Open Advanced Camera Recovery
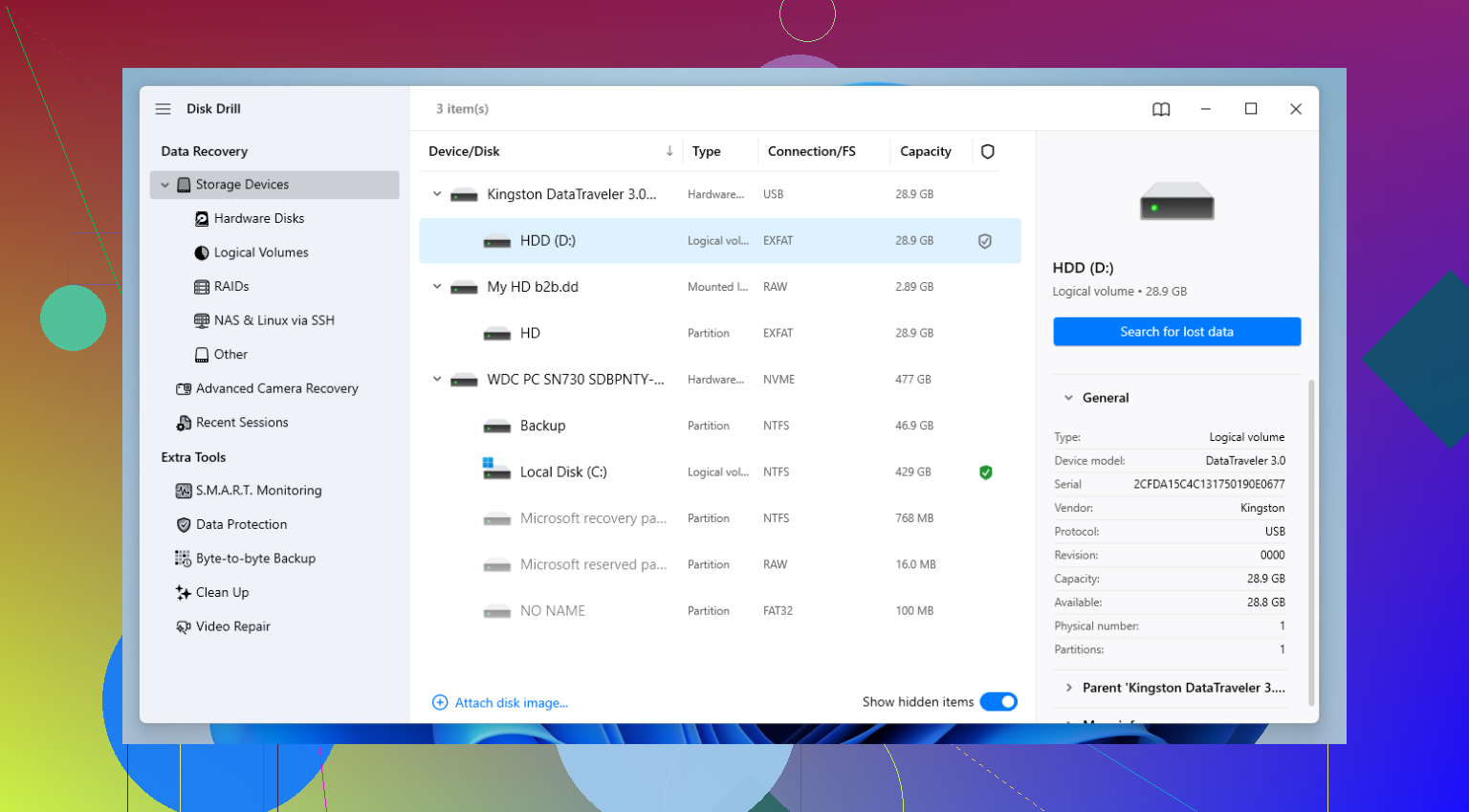1469x812 pixels. tap(277, 388)
